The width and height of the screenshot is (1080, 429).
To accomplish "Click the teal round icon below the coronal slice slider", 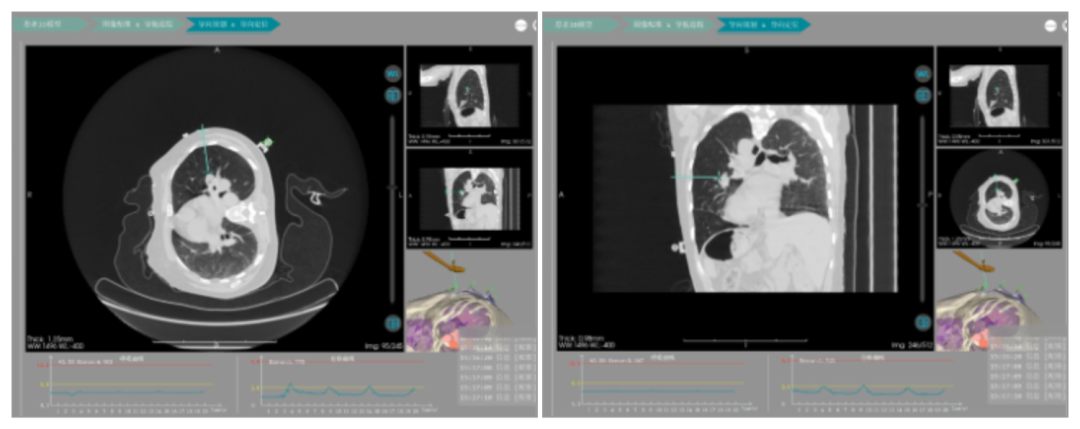I will tap(924, 322).
